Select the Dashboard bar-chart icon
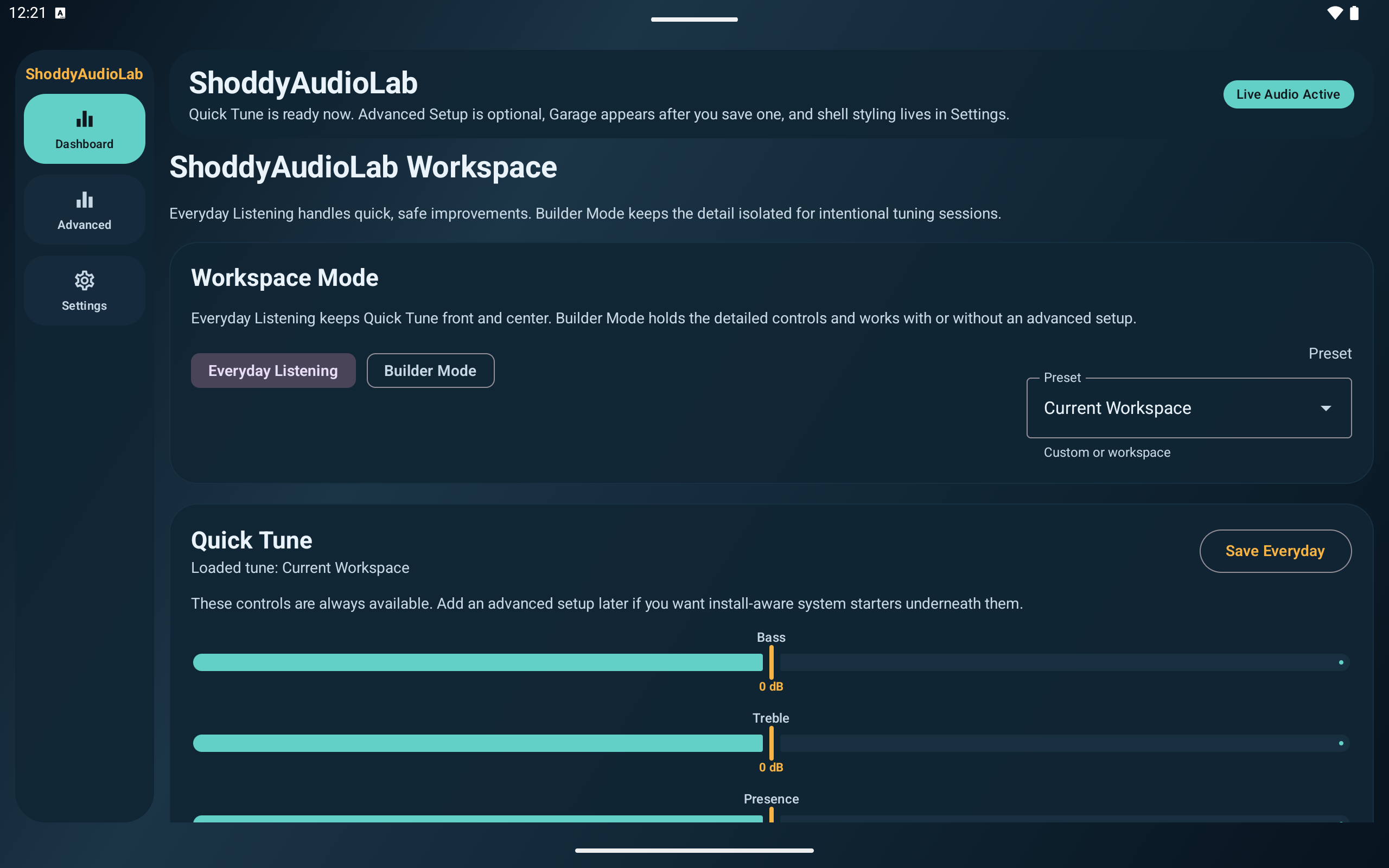 point(84,119)
